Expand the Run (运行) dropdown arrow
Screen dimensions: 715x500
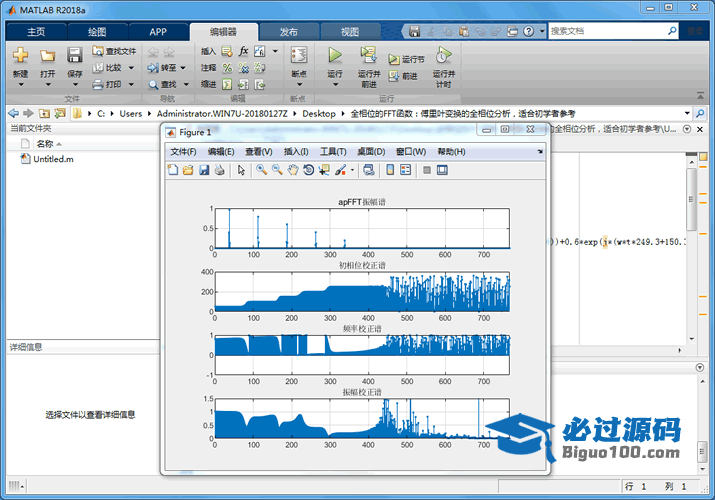click(335, 85)
